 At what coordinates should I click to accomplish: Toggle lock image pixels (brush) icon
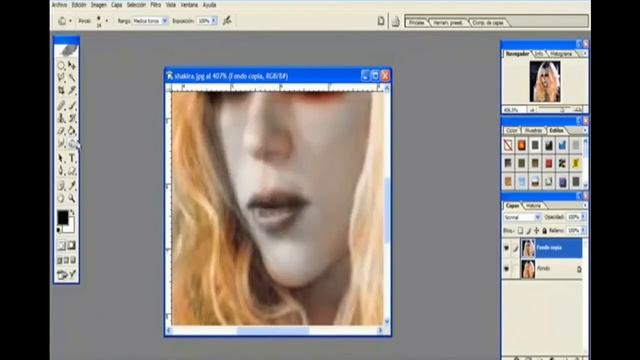pyautogui.click(x=529, y=231)
